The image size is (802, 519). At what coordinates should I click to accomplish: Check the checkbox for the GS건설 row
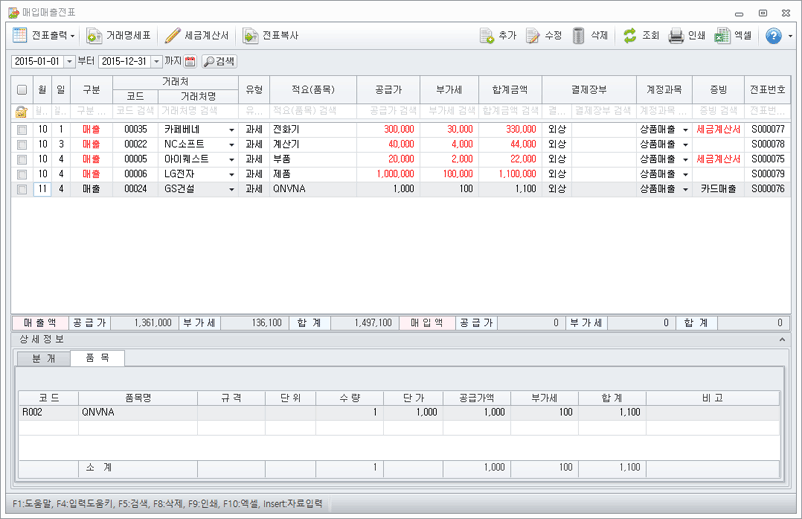22,189
